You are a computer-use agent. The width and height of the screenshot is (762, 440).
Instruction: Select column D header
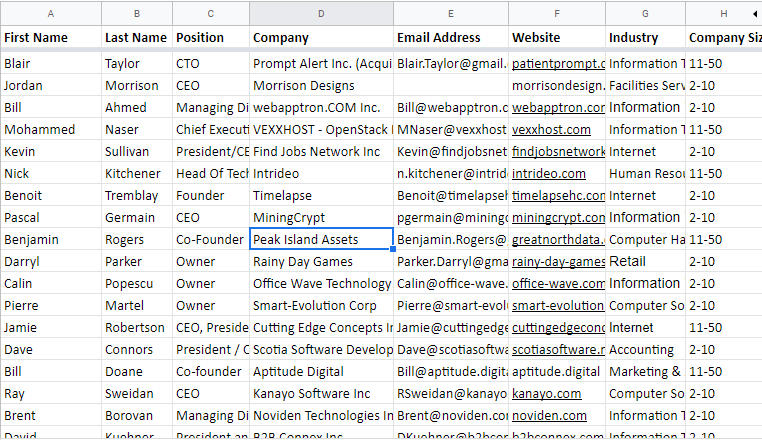click(x=321, y=14)
